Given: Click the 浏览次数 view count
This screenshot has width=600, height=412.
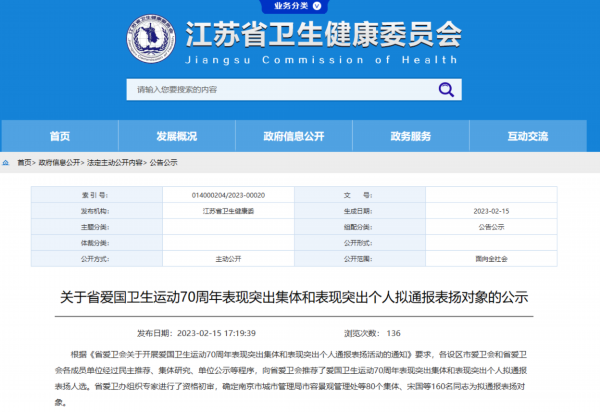Looking at the screenshot, I should click(x=371, y=333).
